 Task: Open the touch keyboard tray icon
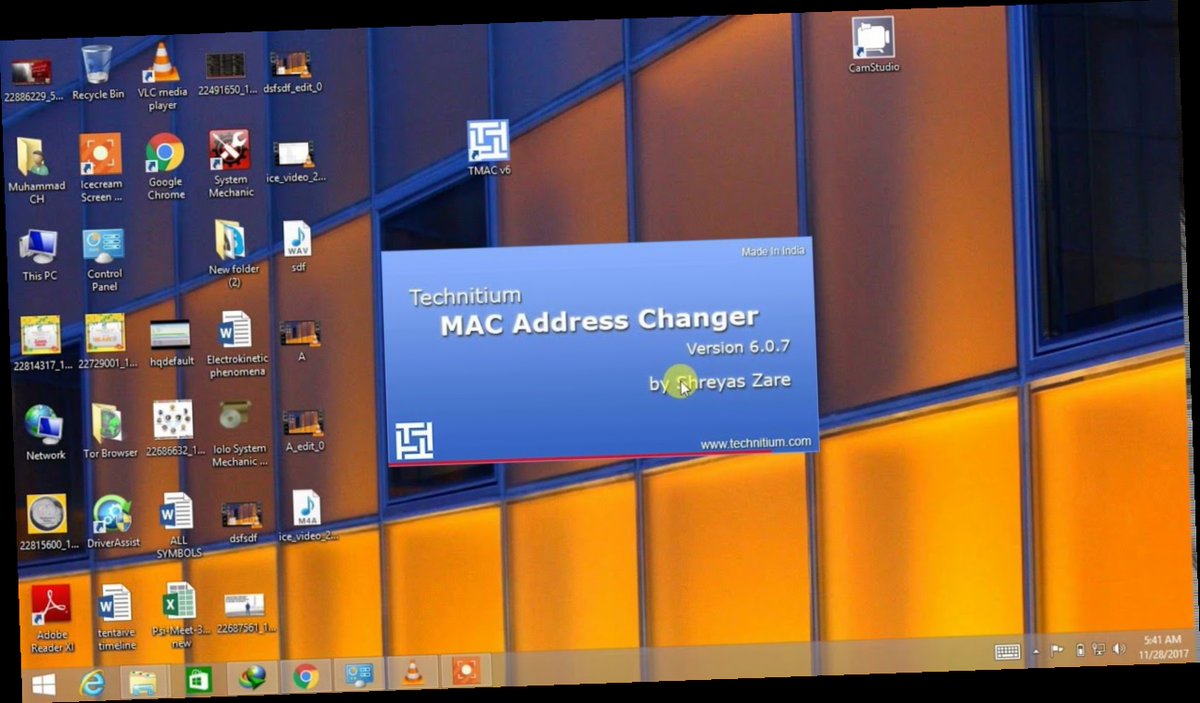click(x=1007, y=652)
